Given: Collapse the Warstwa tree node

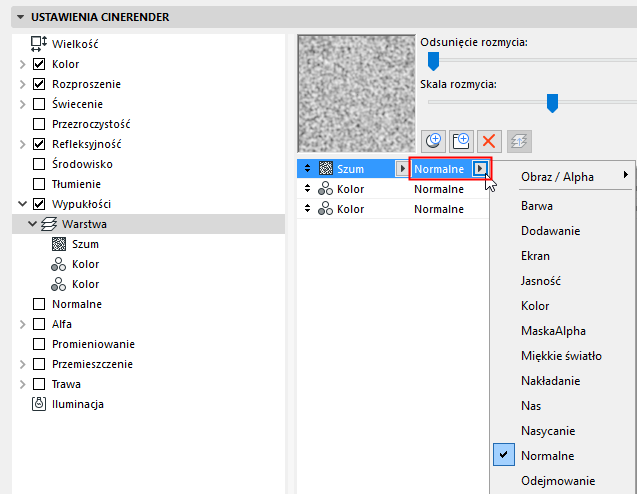Looking at the screenshot, I should (x=32, y=224).
